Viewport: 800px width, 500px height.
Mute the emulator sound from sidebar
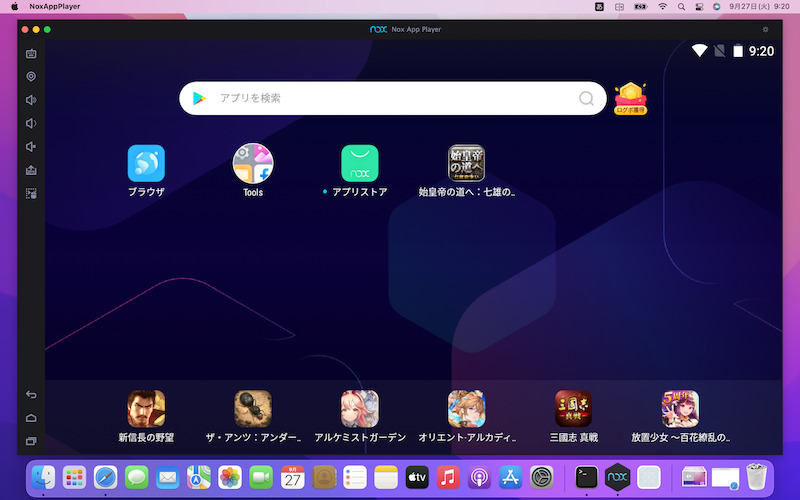tap(31, 147)
